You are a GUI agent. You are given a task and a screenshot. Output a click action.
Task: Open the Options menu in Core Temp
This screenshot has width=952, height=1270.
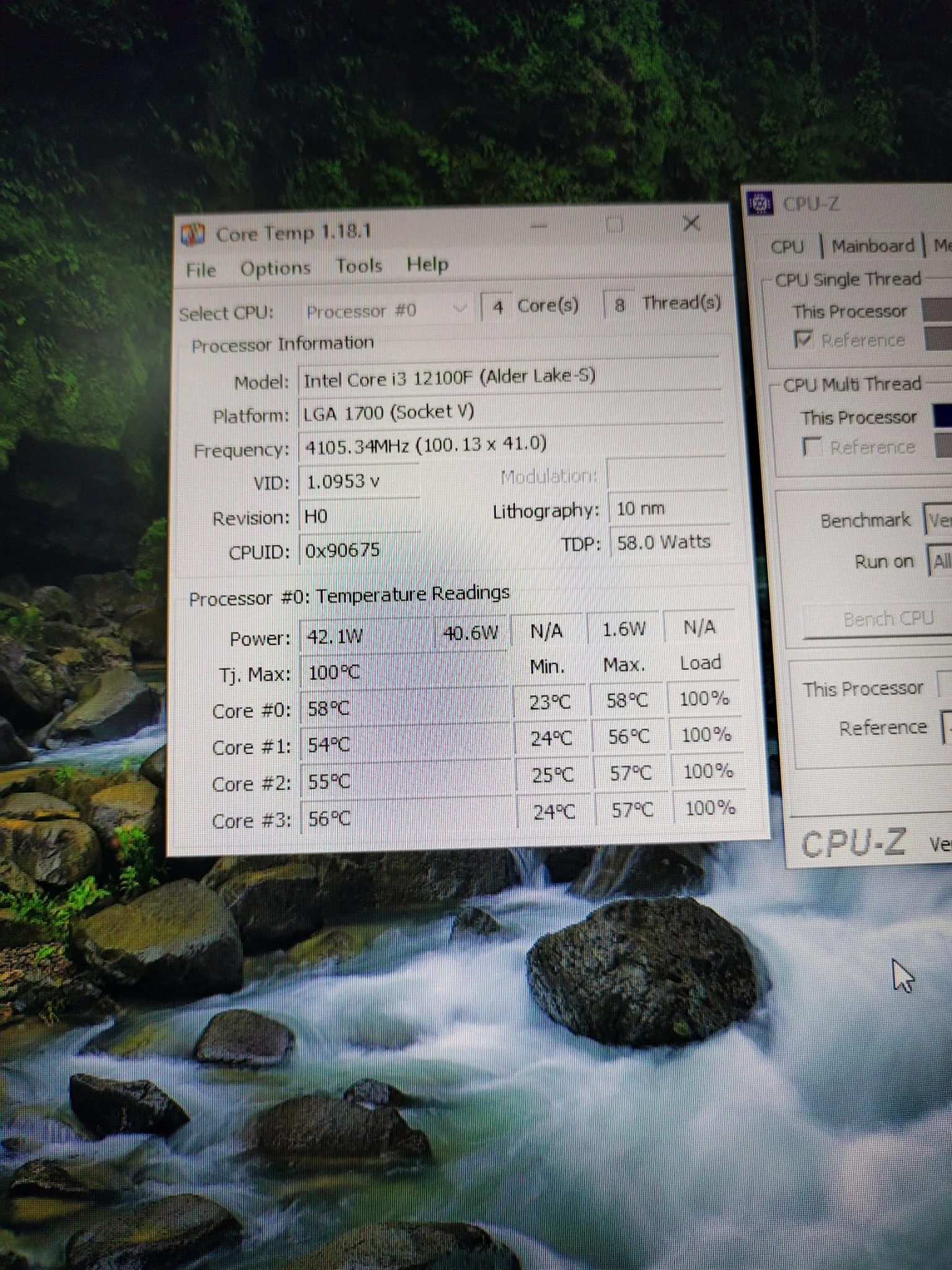pyautogui.click(x=275, y=269)
